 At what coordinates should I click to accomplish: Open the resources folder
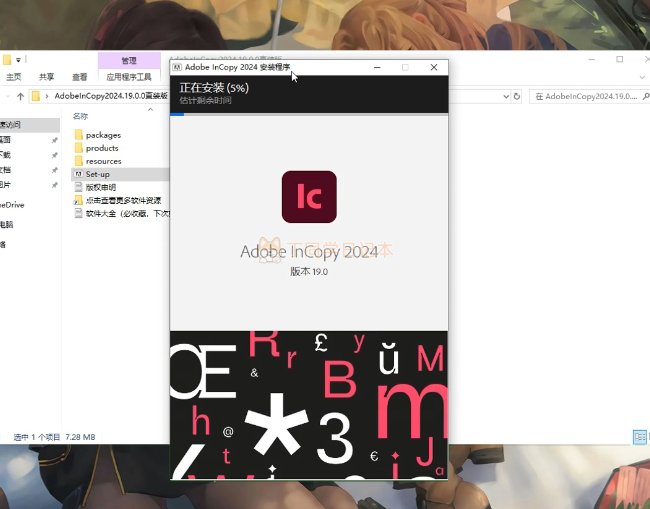[x=103, y=161]
